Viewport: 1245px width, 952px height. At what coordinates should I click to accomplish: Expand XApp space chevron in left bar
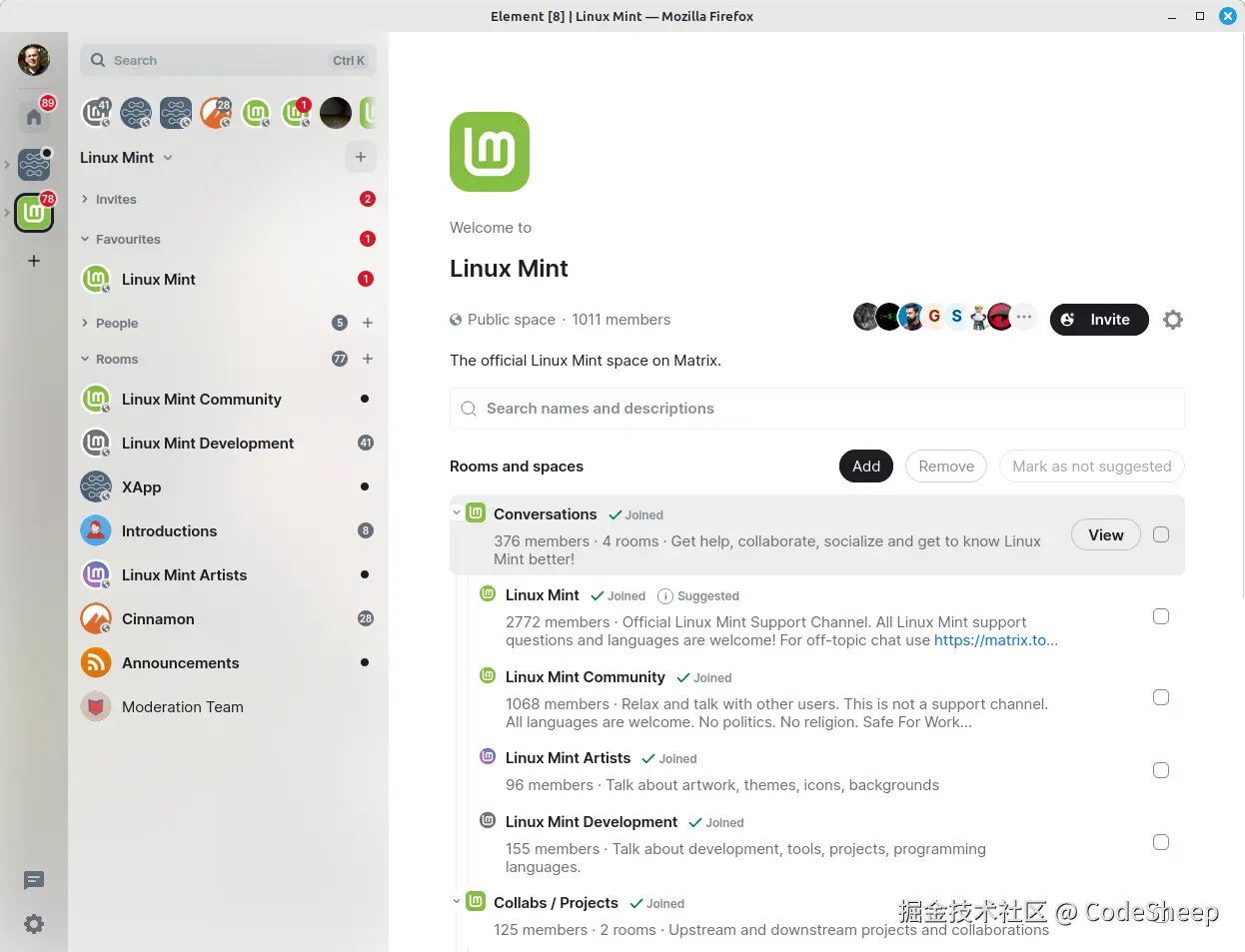[x=7, y=165]
